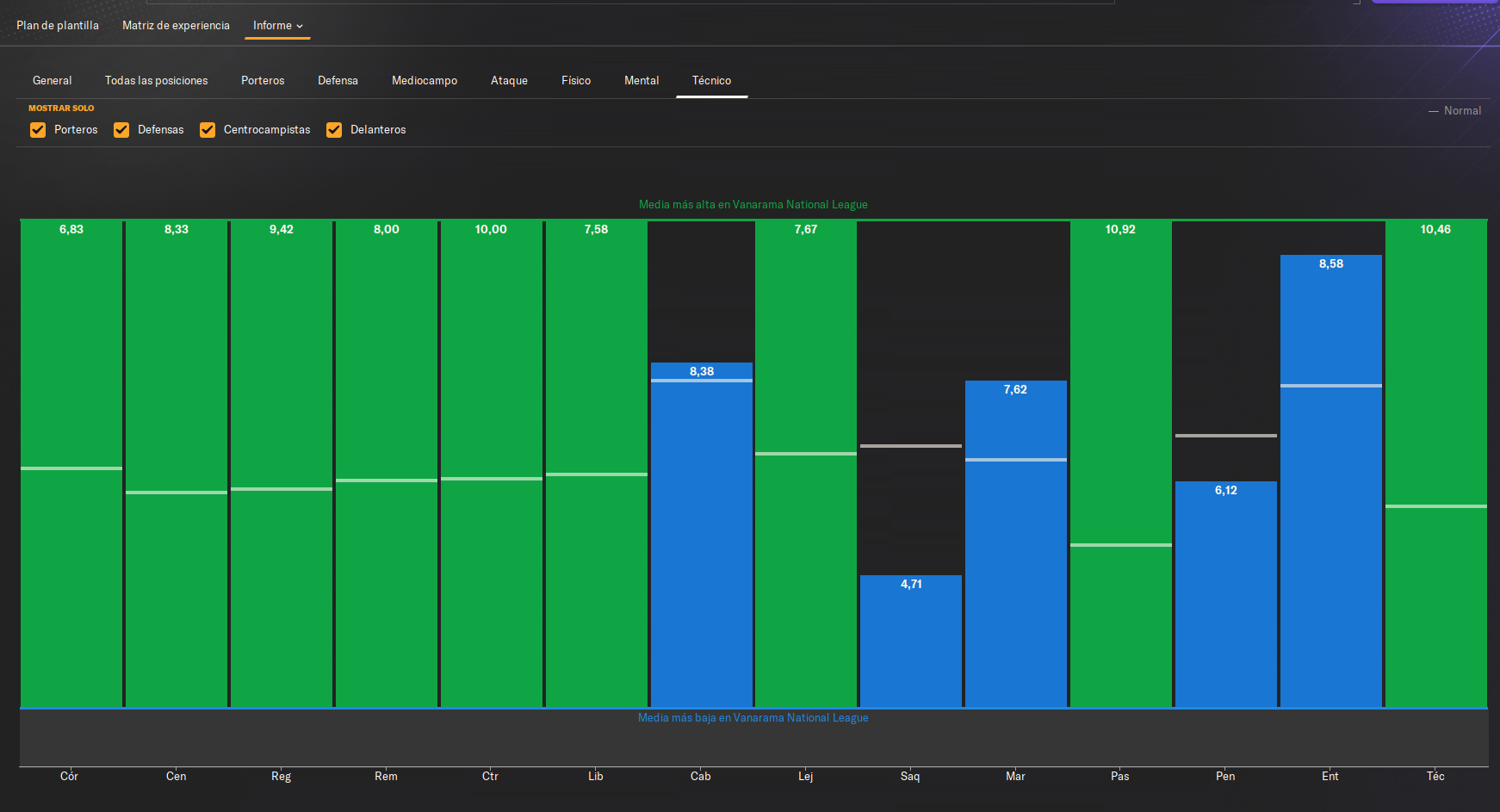
Task: Select the Técnico tab
Action: coord(711,80)
